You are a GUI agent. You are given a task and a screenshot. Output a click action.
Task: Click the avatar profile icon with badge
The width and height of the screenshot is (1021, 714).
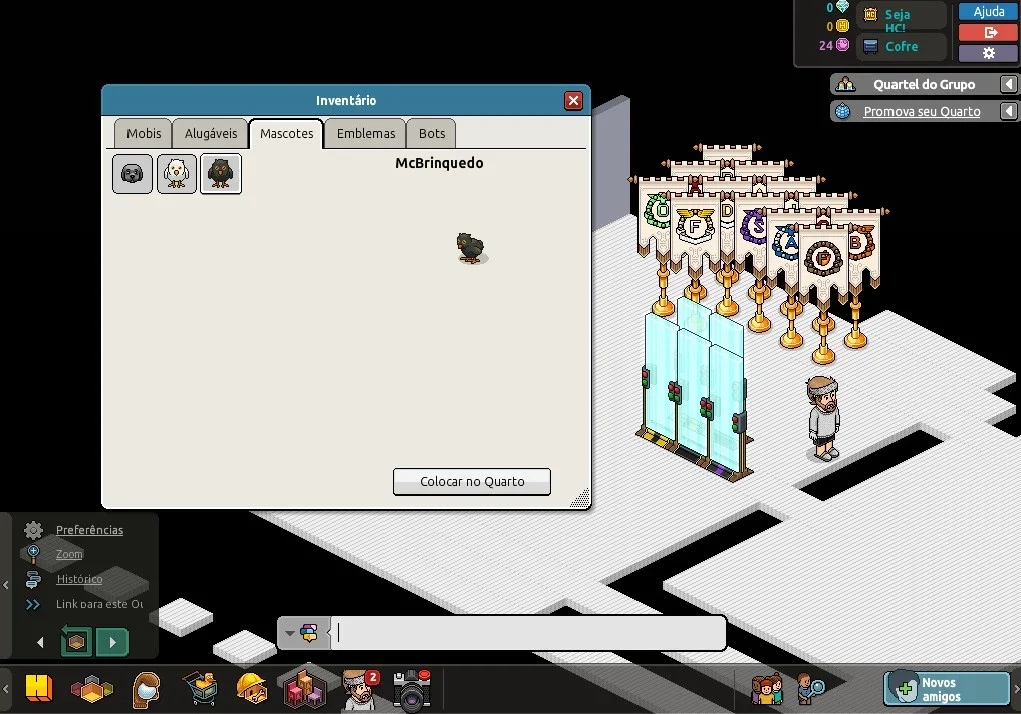359,689
